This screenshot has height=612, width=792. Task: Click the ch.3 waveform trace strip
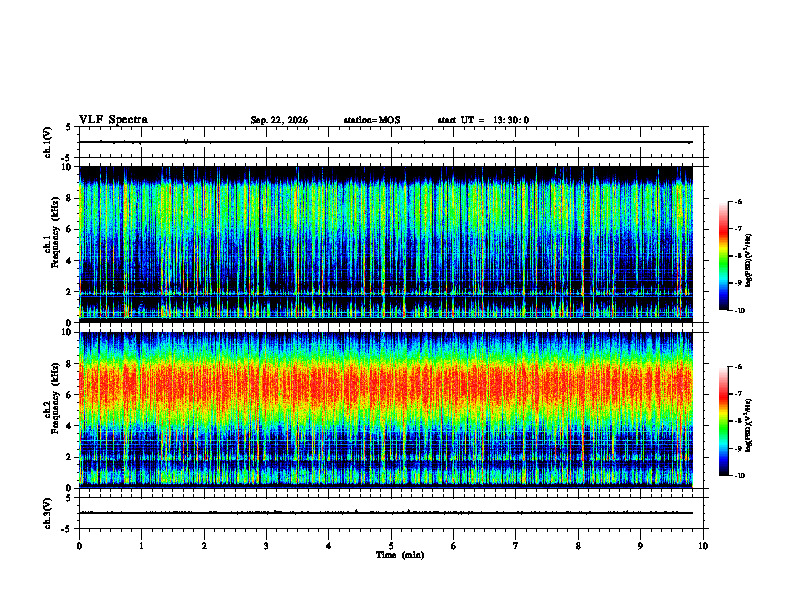click(x=386, y=513)
